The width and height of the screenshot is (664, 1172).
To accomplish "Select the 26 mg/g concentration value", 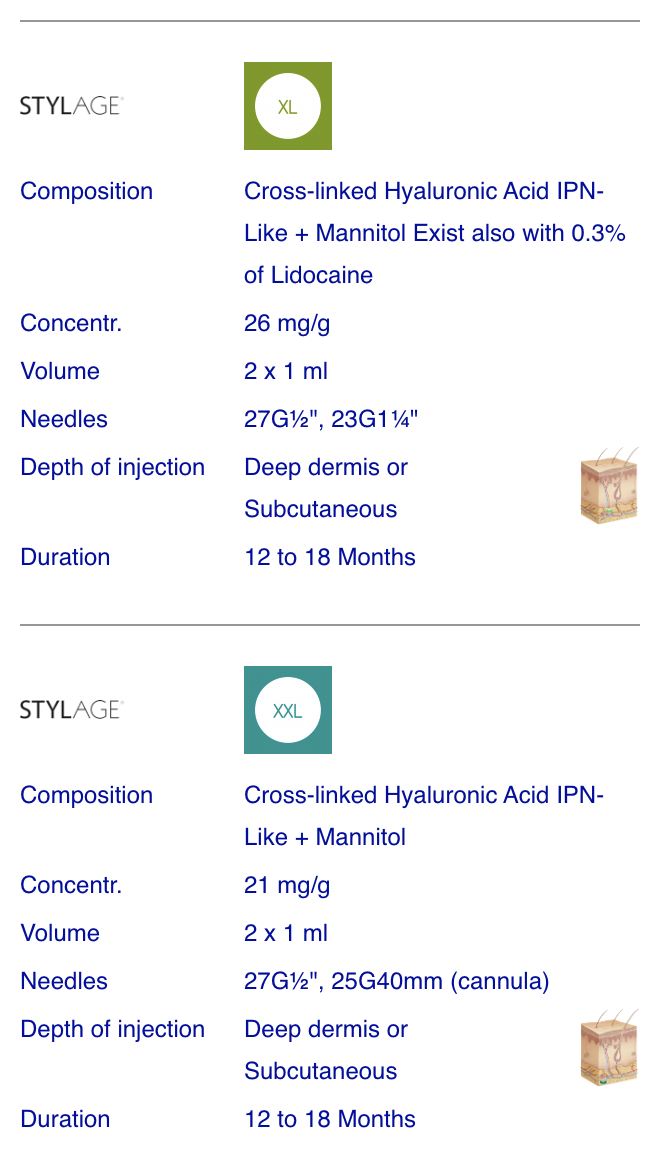I will click(x=287, y=324).
